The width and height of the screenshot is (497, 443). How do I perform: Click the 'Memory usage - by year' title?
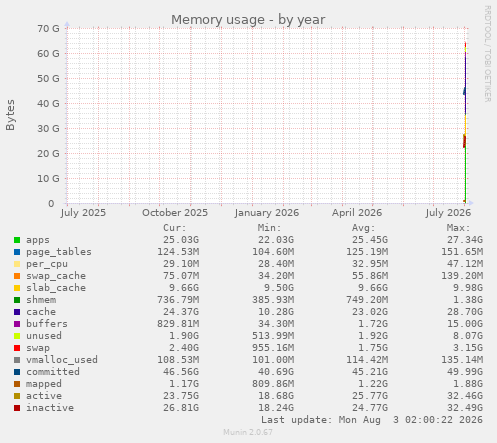[x=248, y=20]
